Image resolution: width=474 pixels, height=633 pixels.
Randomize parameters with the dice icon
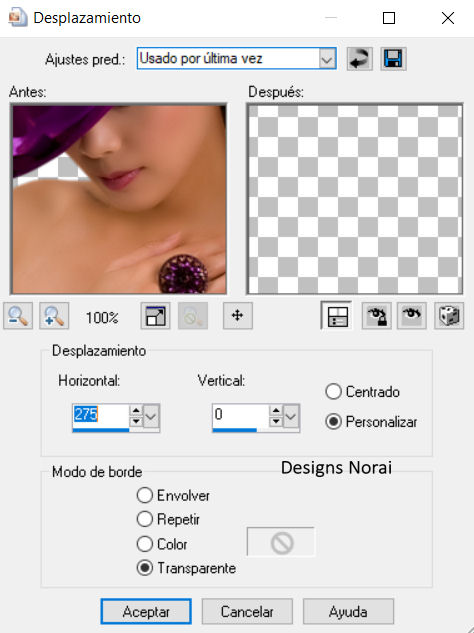(x=449, y=316)
